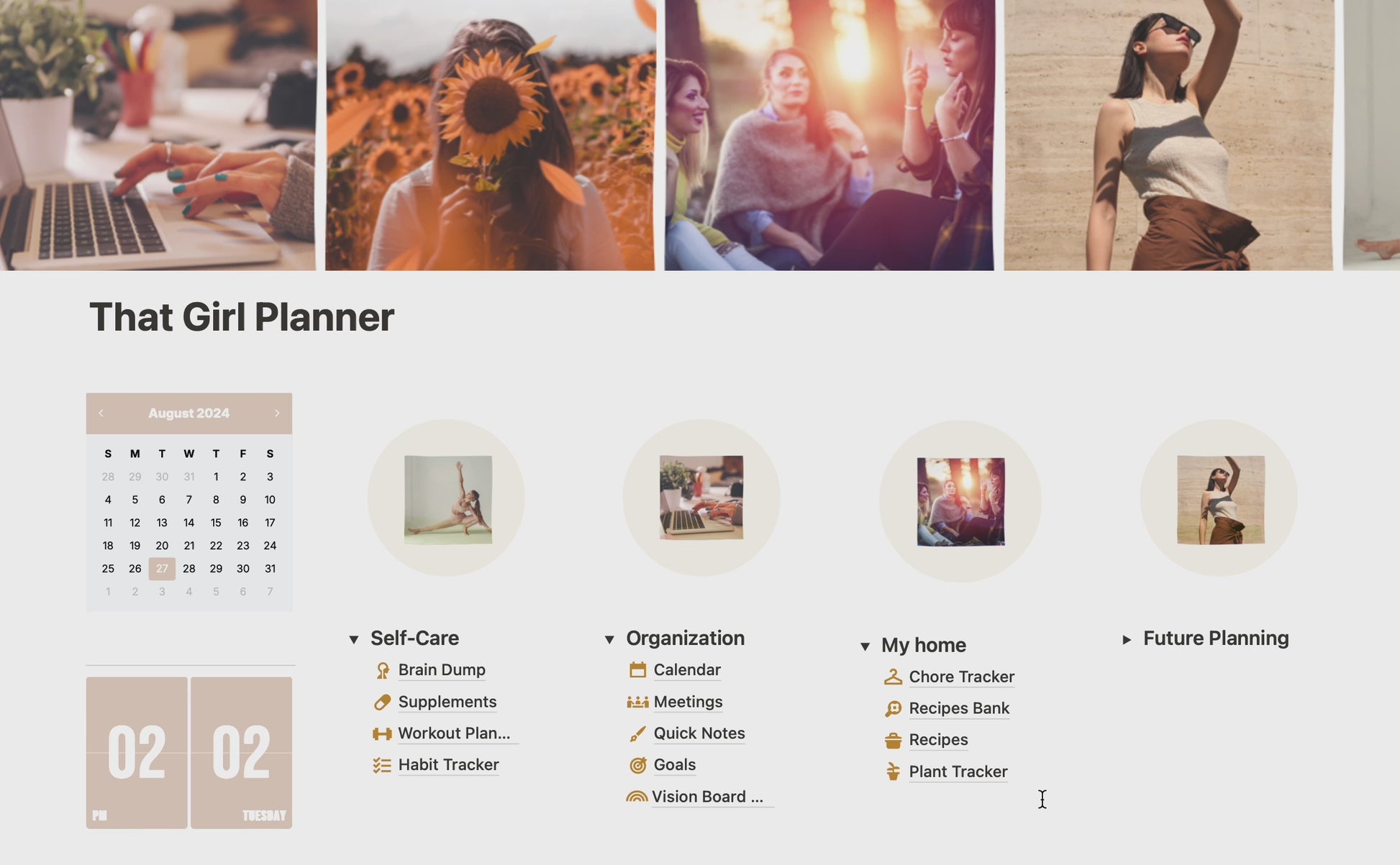Click the Meetings people icon

click(637, 702)
